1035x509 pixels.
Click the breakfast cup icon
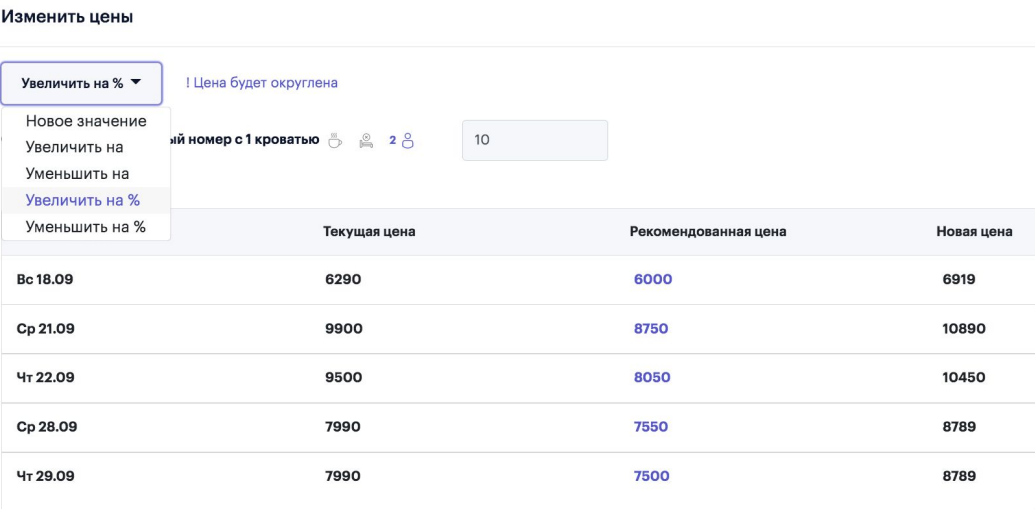[x=336, y=141]
